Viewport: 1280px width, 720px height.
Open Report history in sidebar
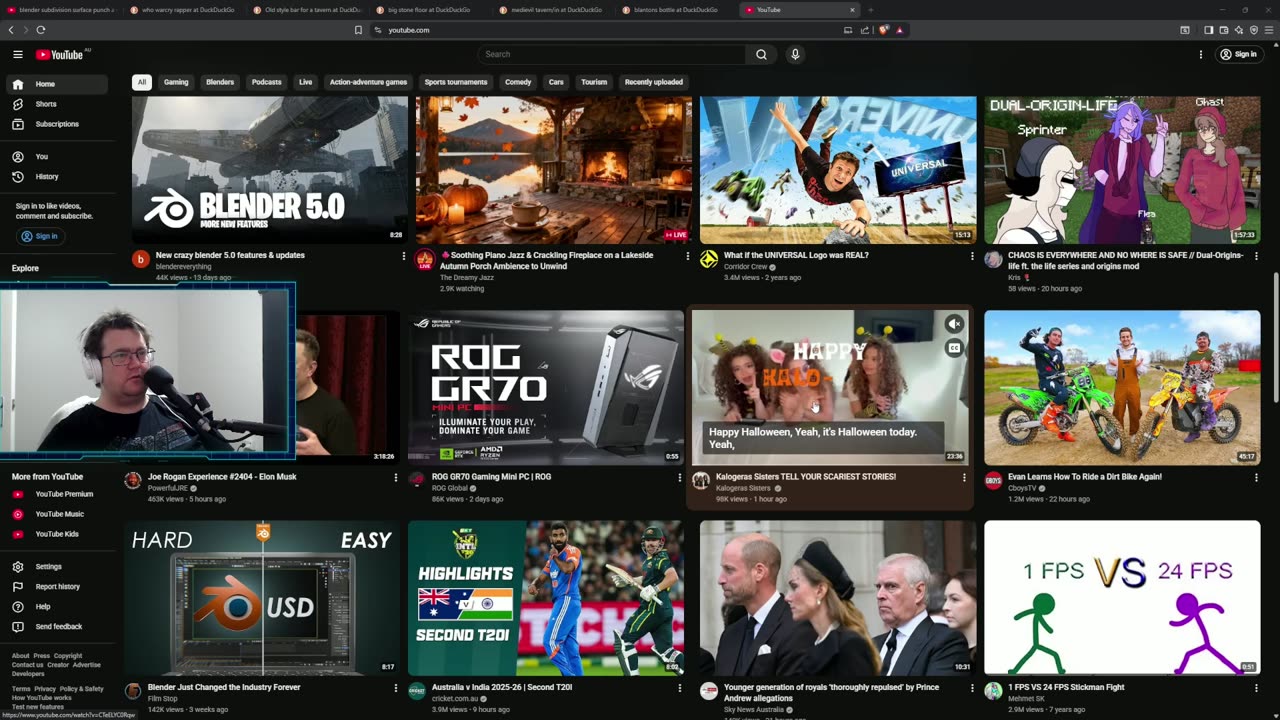[x=59, y=586]
